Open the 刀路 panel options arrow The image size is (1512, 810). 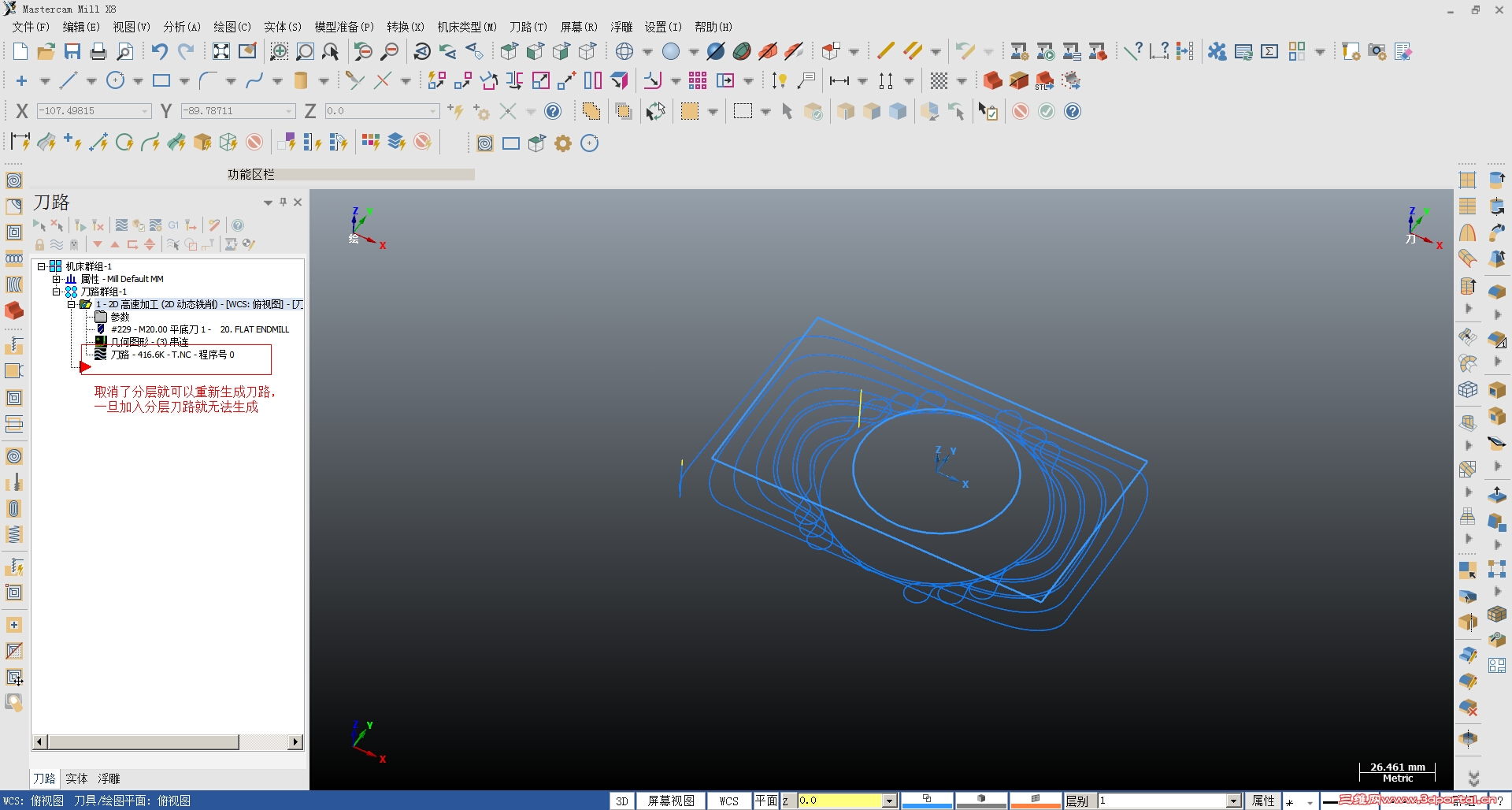(269, 202)
